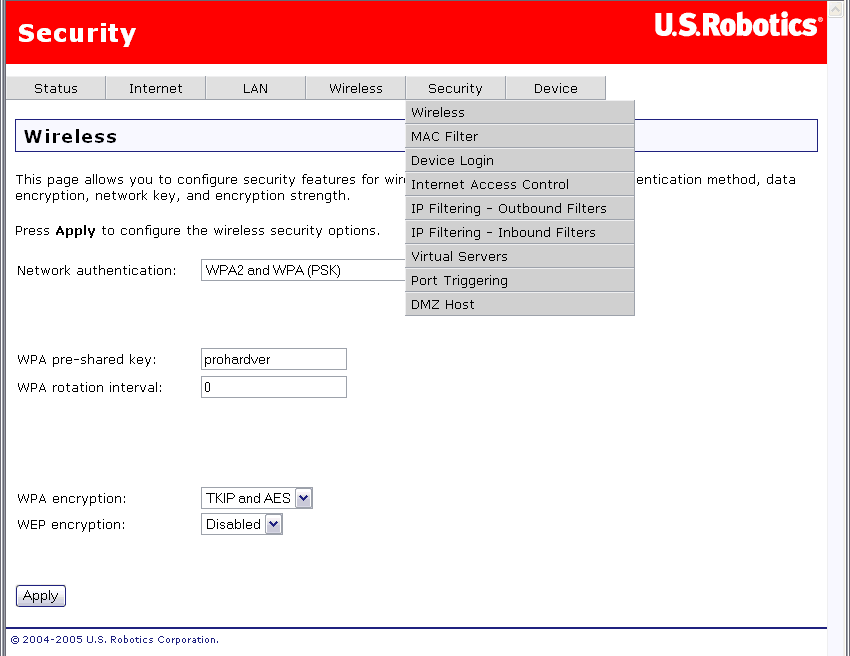Screen dimensions: 850x656
Task: Choose Port Triggering menu entry
Action: (520, 280)
